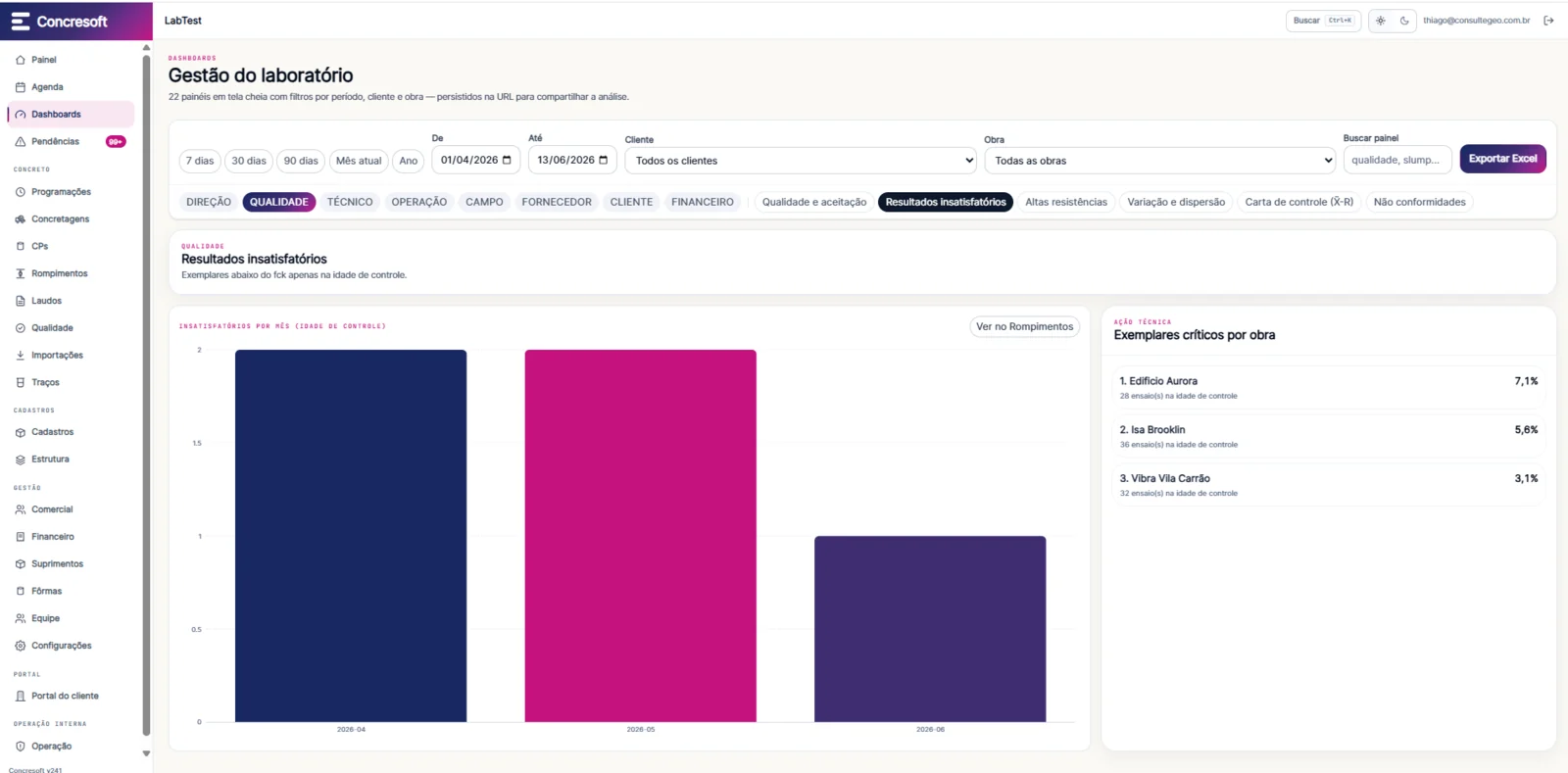Open Fôrmas icon in sidebar
Viewport: 1568px width, 773px height.
coord(20,592)
